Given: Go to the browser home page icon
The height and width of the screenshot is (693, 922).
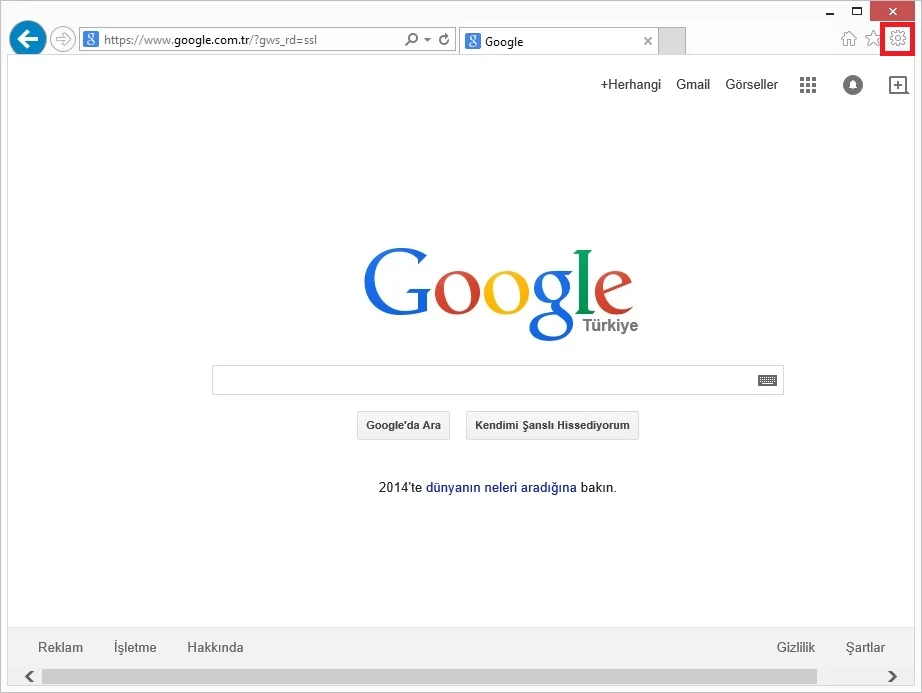Looking at the screenshot, I should tap(848, 39).
